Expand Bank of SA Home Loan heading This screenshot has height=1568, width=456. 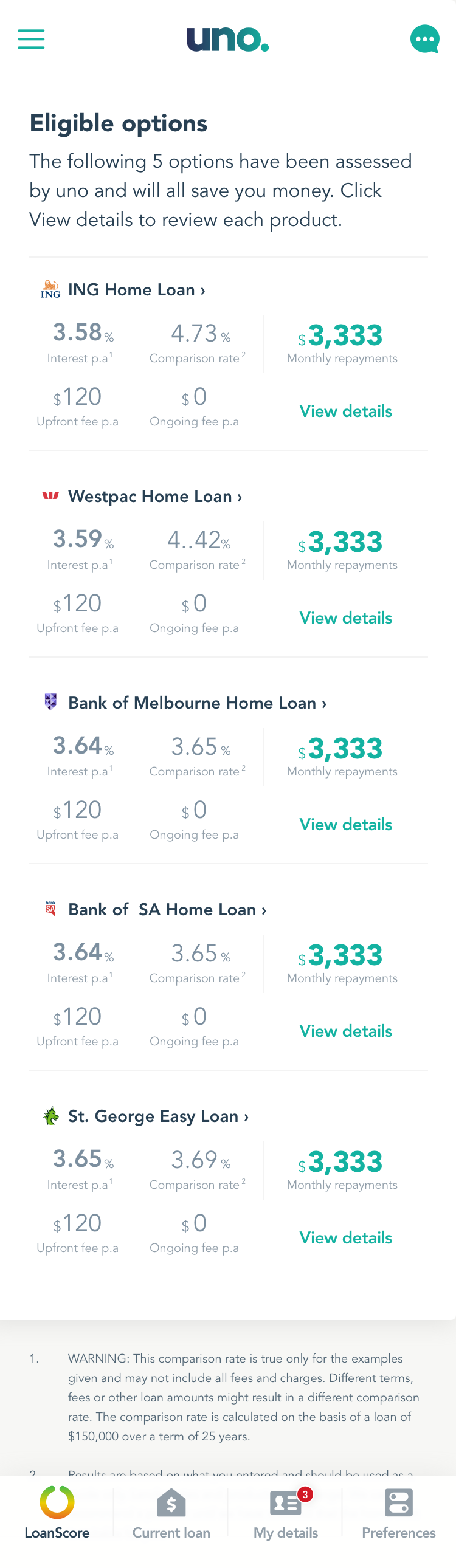coord(167,909)
